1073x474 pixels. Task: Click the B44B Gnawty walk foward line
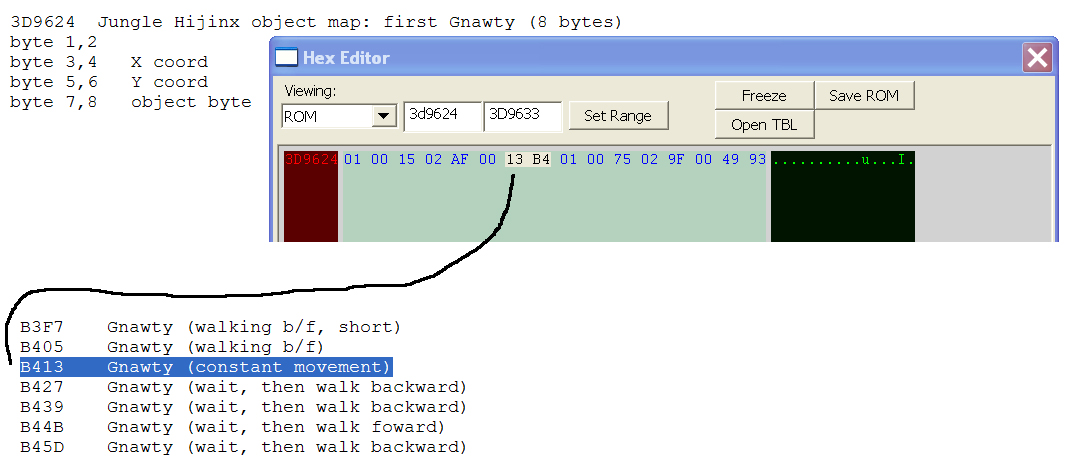coord(232,427)
